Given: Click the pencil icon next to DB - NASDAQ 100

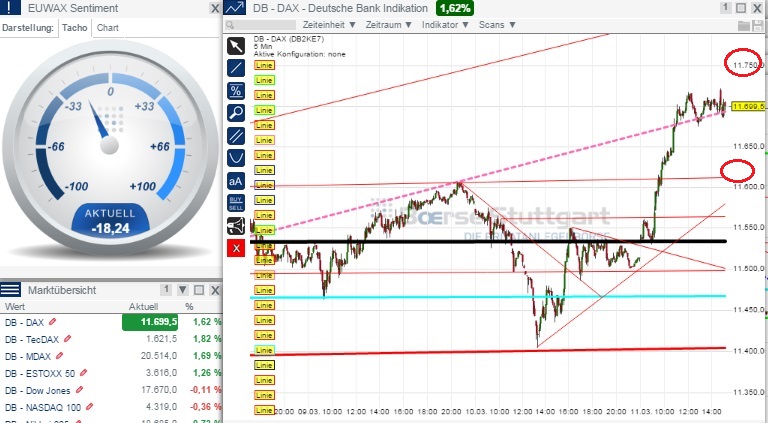Looking at the screenshot, I should tap(90, 407).
